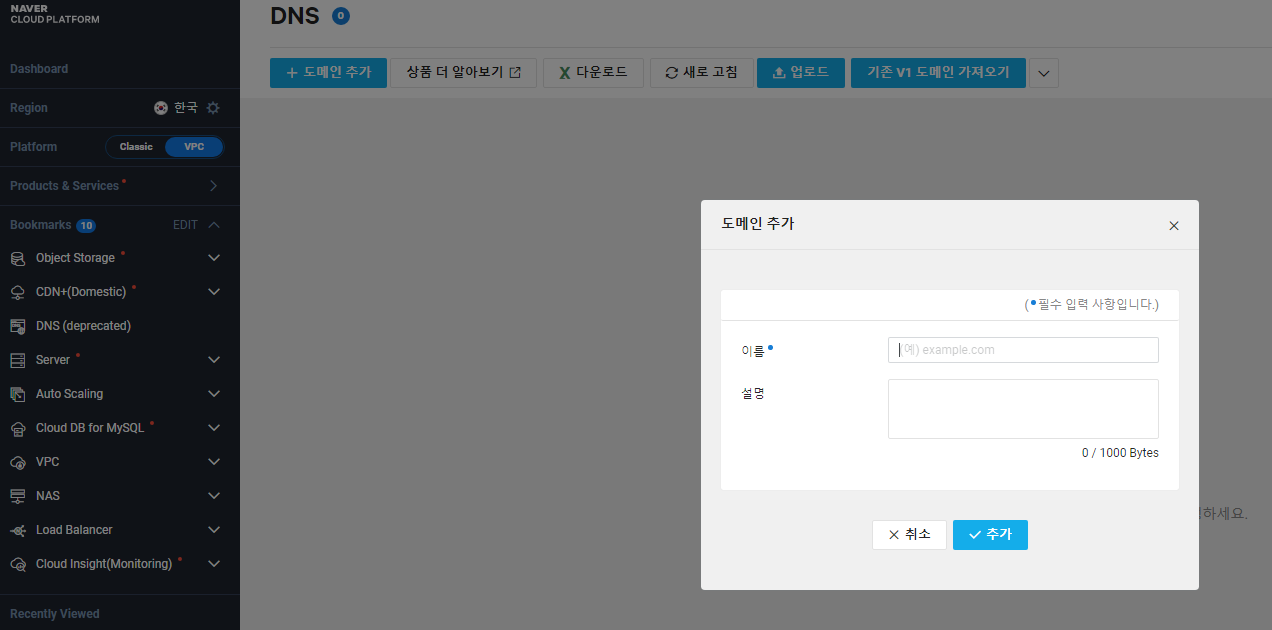Switch platform to Classic

click(x=135, y=146)
